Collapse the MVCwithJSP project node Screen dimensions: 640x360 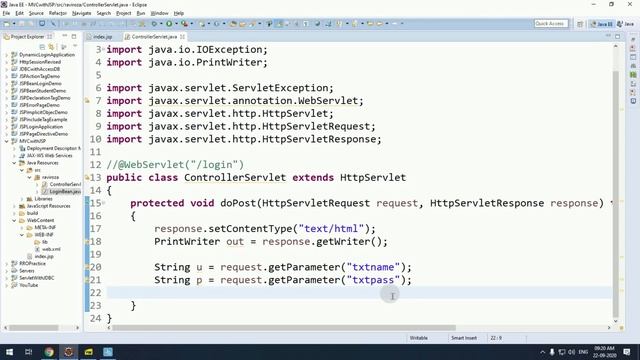[7, 141]
